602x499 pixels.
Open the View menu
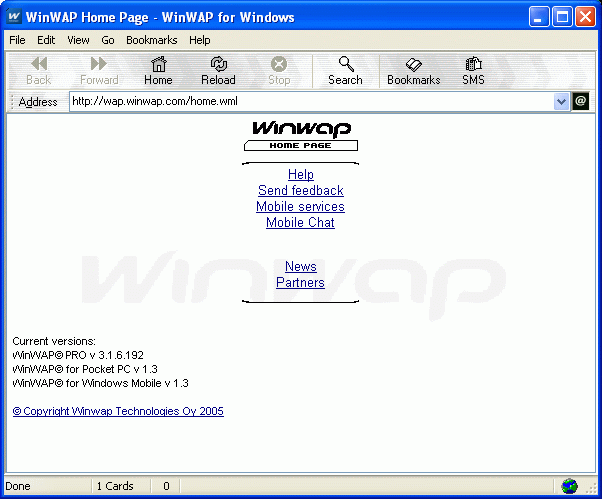click(x=78, y=40)
